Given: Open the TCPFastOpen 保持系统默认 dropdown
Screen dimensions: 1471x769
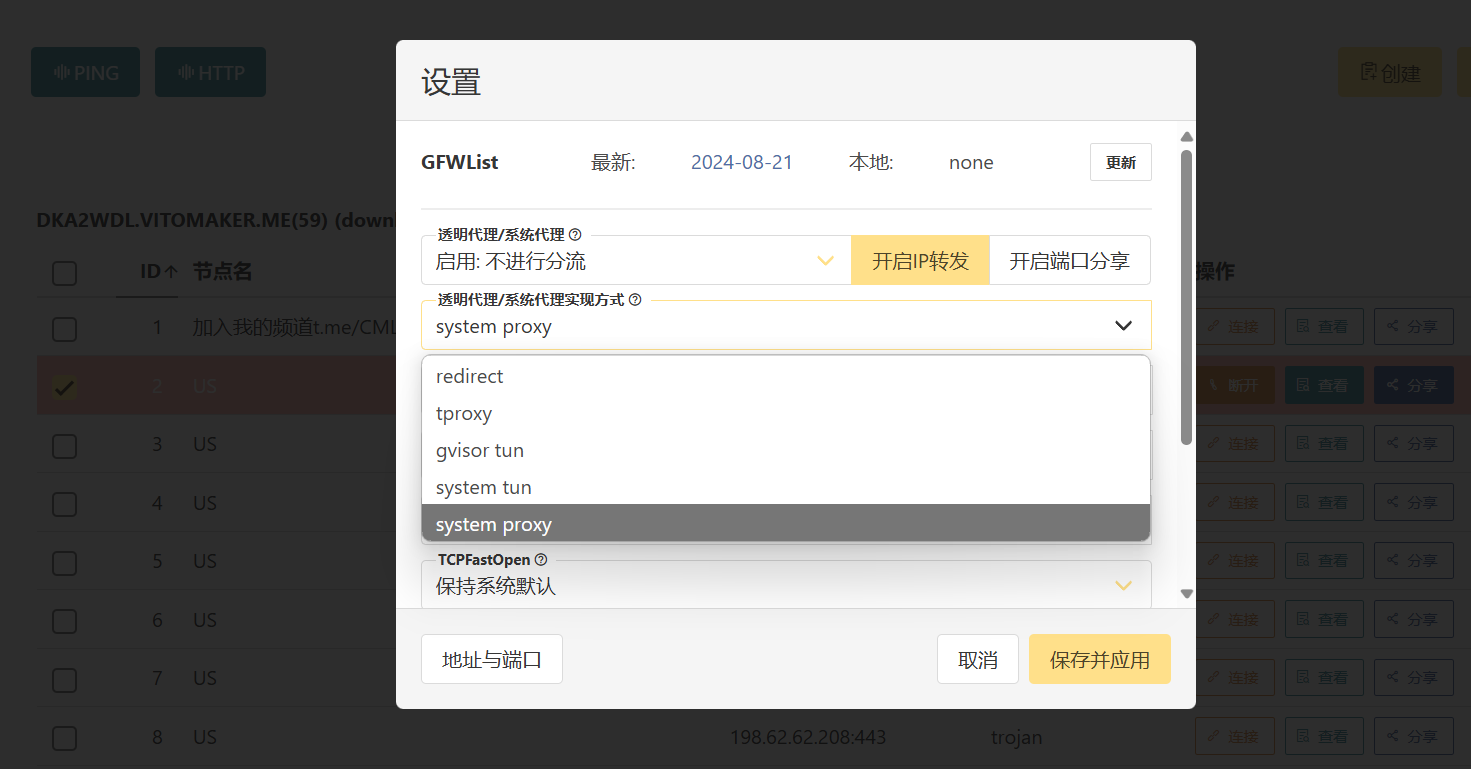Looking at the screenshot, I should 786,585.
